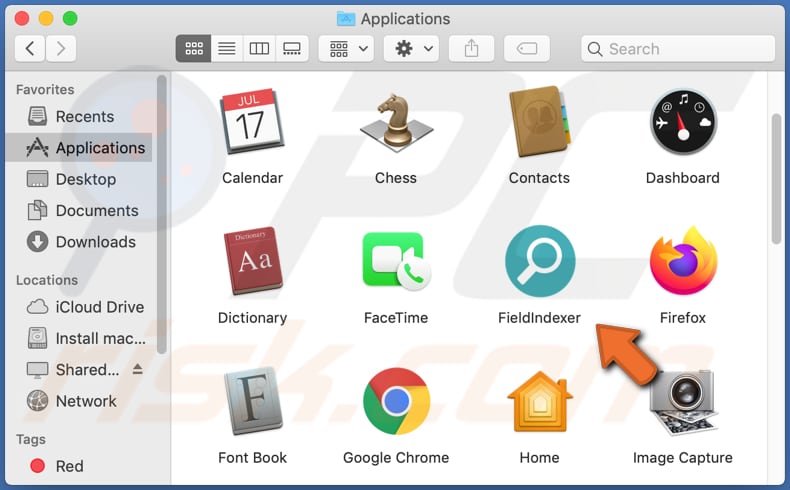Click the Font Book label text
790x490 pixels.
252,458
